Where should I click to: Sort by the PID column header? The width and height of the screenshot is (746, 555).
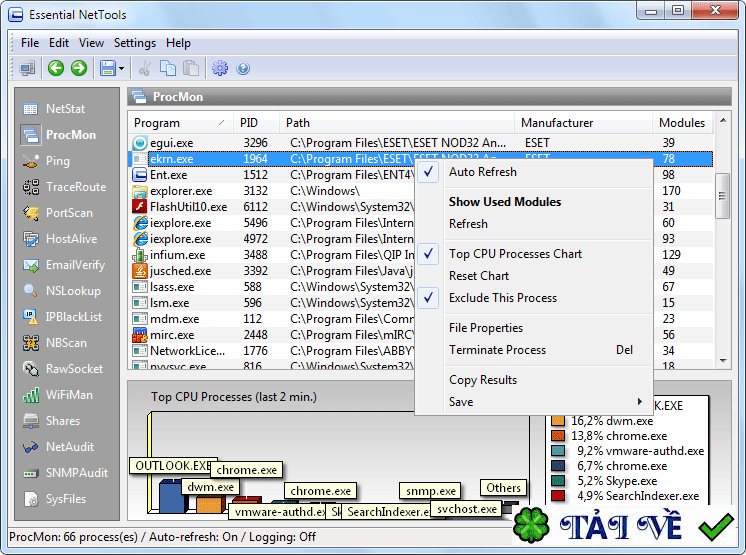tap(256, 123)
